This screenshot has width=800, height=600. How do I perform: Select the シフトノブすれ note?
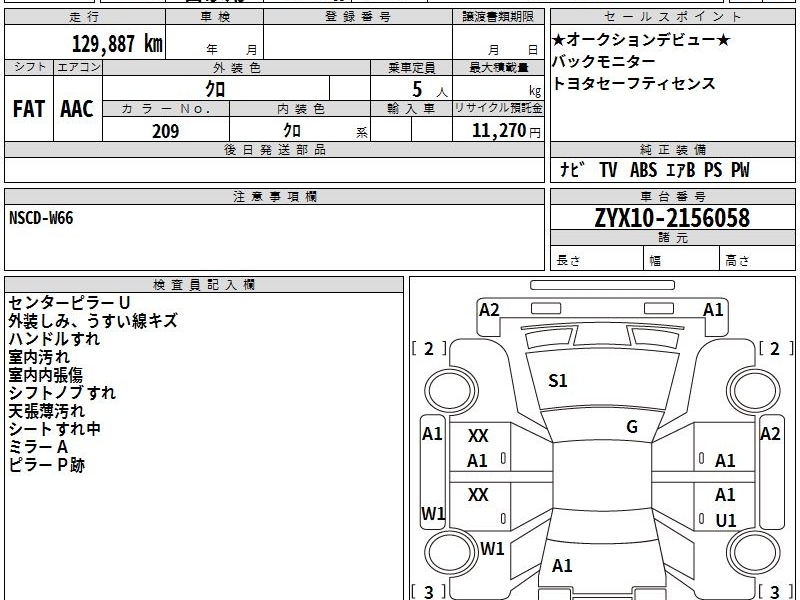tap(62, 393)
